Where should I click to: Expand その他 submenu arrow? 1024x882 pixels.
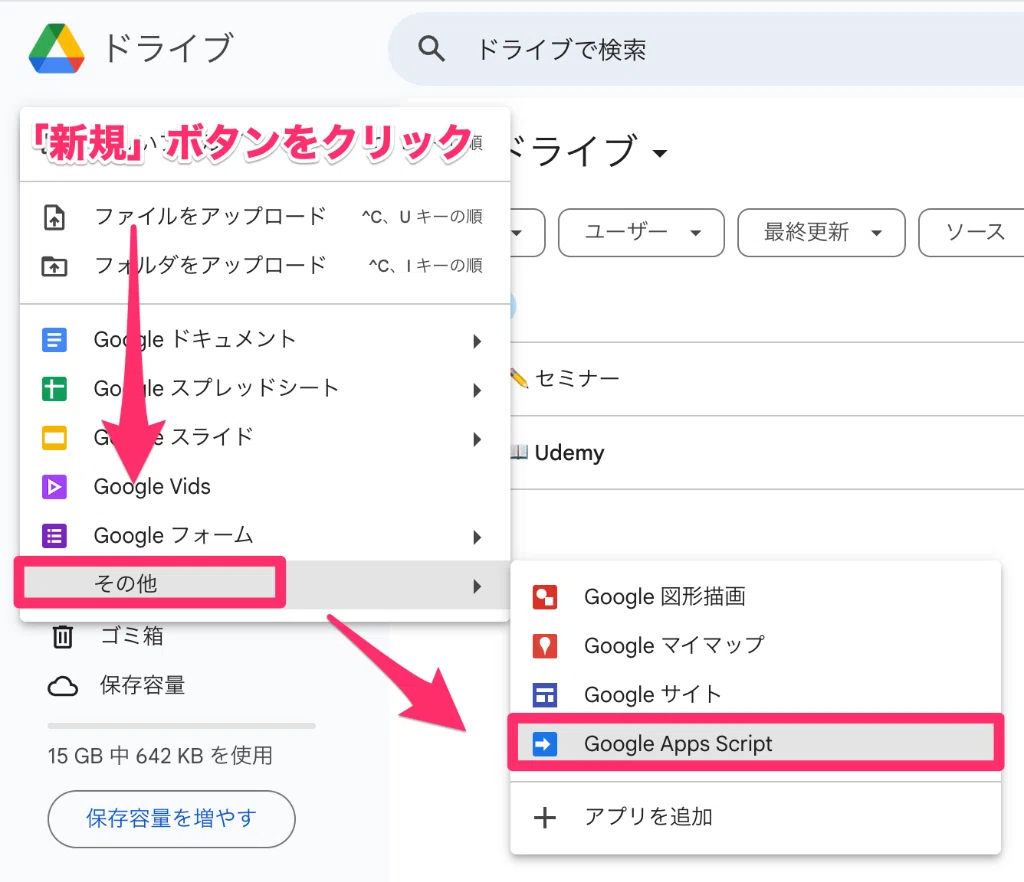[x=477, y=586]
